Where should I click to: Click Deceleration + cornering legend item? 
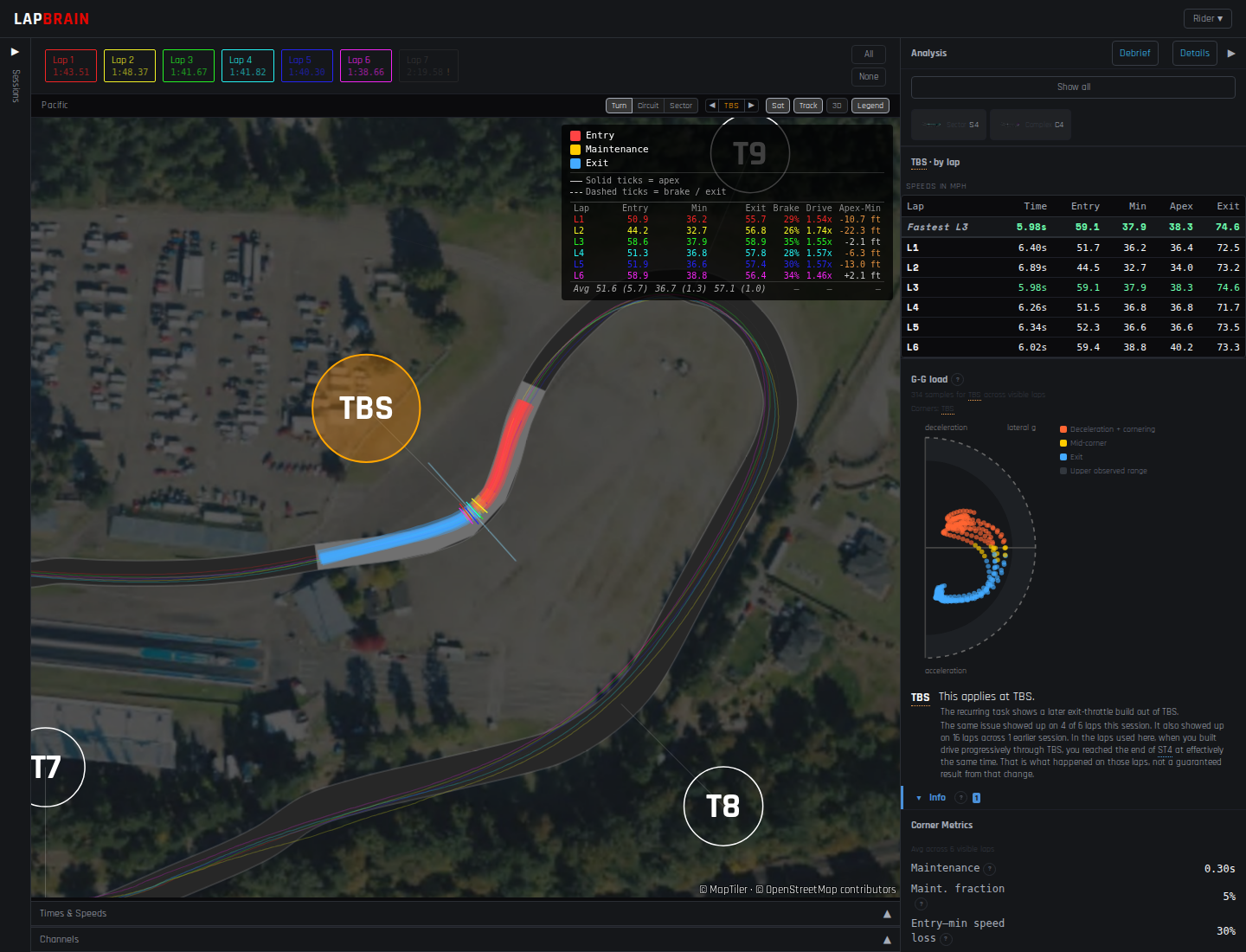[x=1108, y=429]
